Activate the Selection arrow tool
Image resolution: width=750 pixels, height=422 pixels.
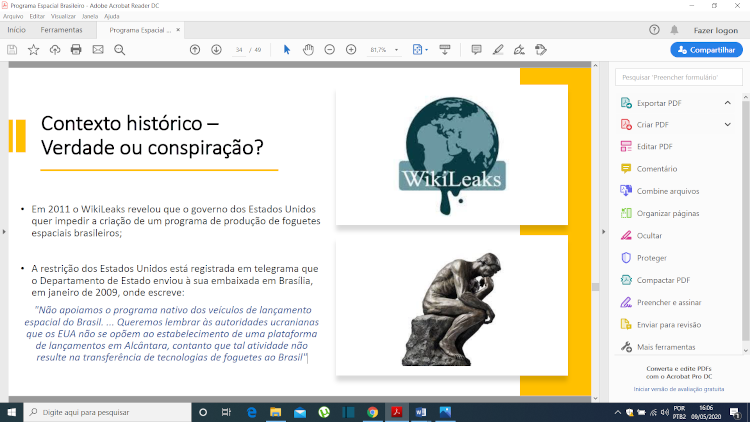pyautogui.click(x=287, y=50)
